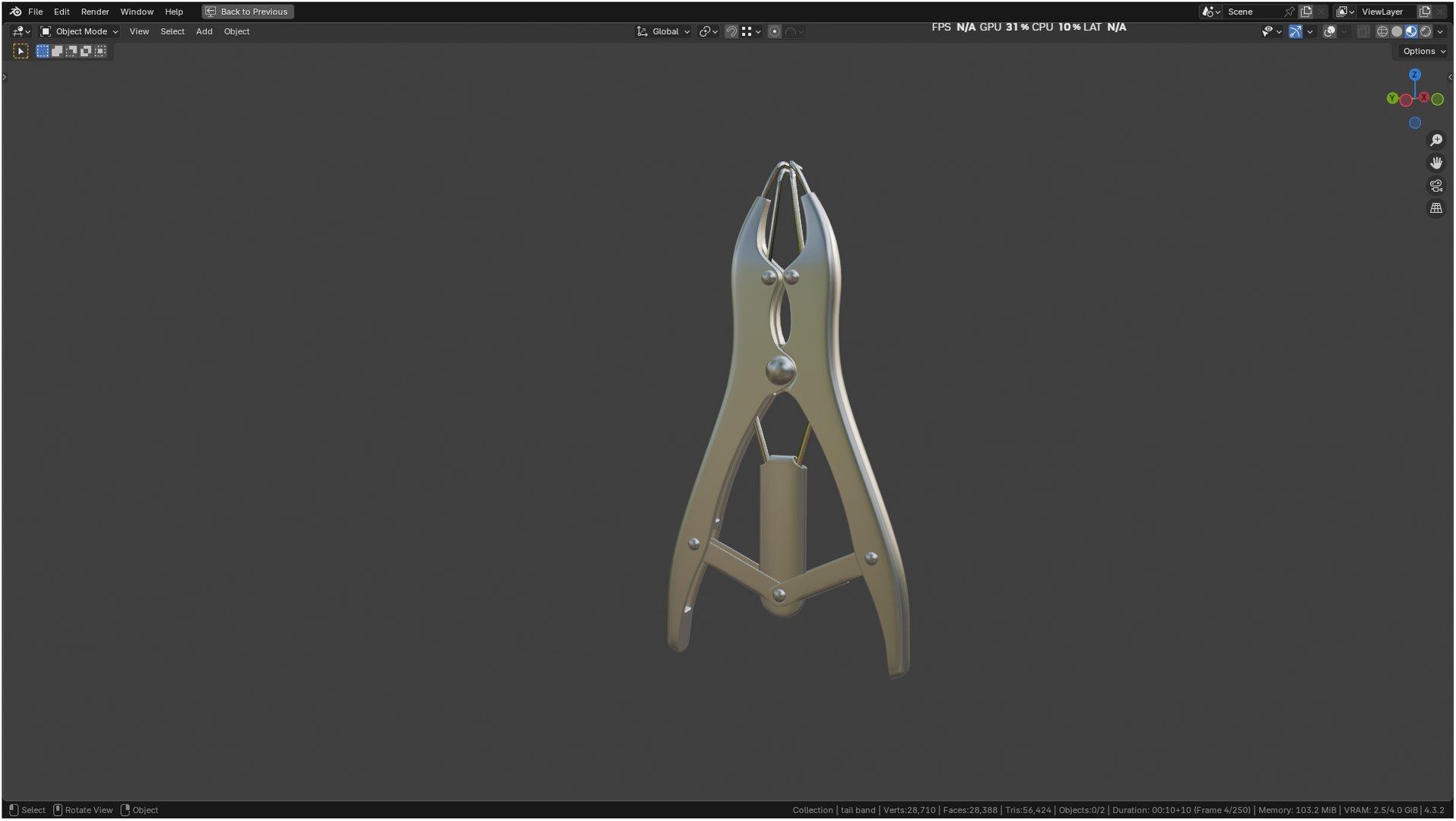1456x821 pixels.
Task: Toggle proportional editing button
Action: (x=774, y=31)
